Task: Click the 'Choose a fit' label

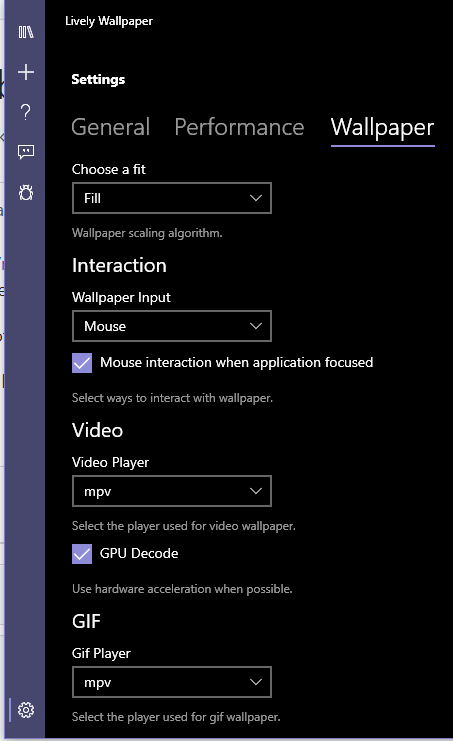Action: (109, 169)
